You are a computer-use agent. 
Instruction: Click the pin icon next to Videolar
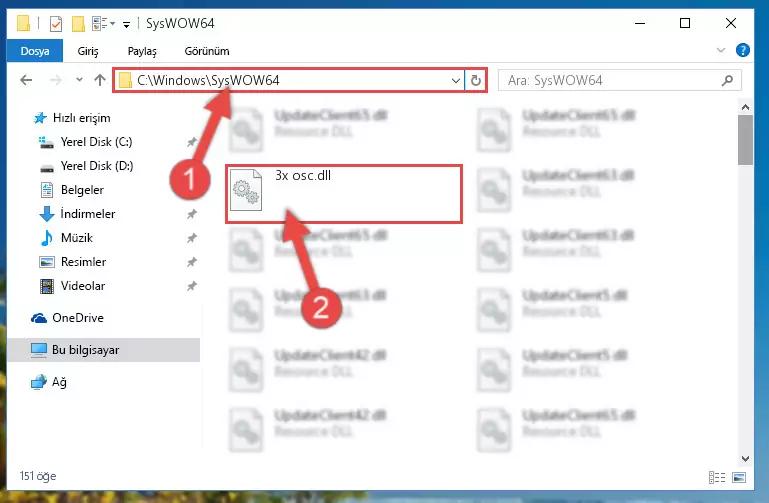[191, 286]
